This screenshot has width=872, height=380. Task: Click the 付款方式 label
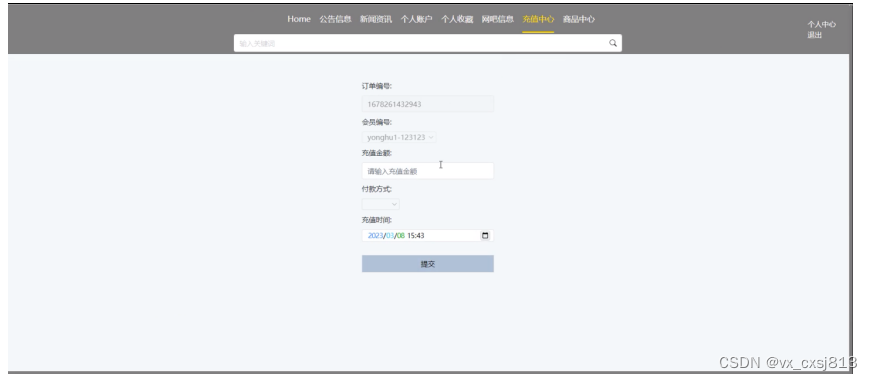pos(376,189)
